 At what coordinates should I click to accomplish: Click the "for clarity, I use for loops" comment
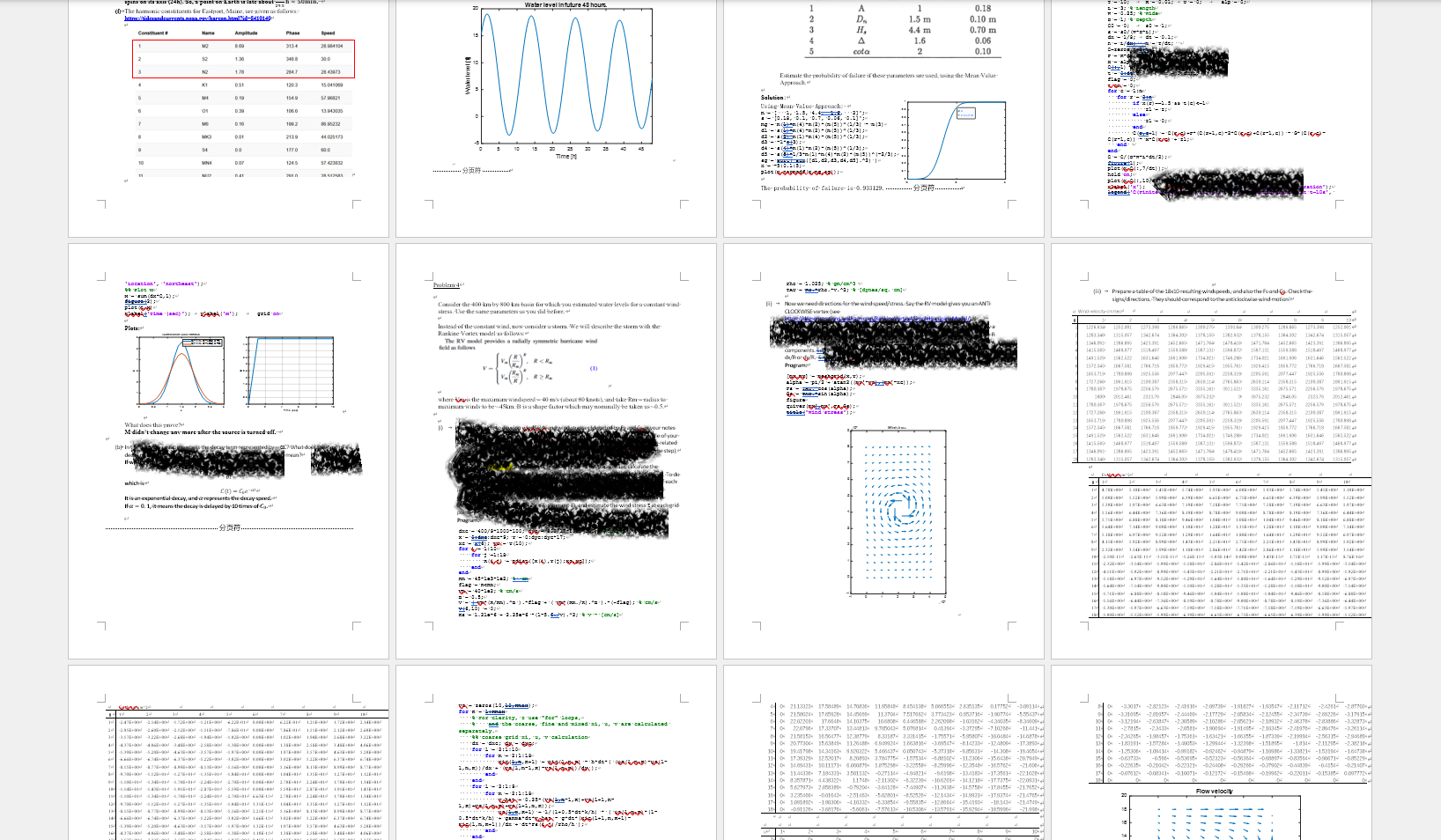[x=526, y=718]
